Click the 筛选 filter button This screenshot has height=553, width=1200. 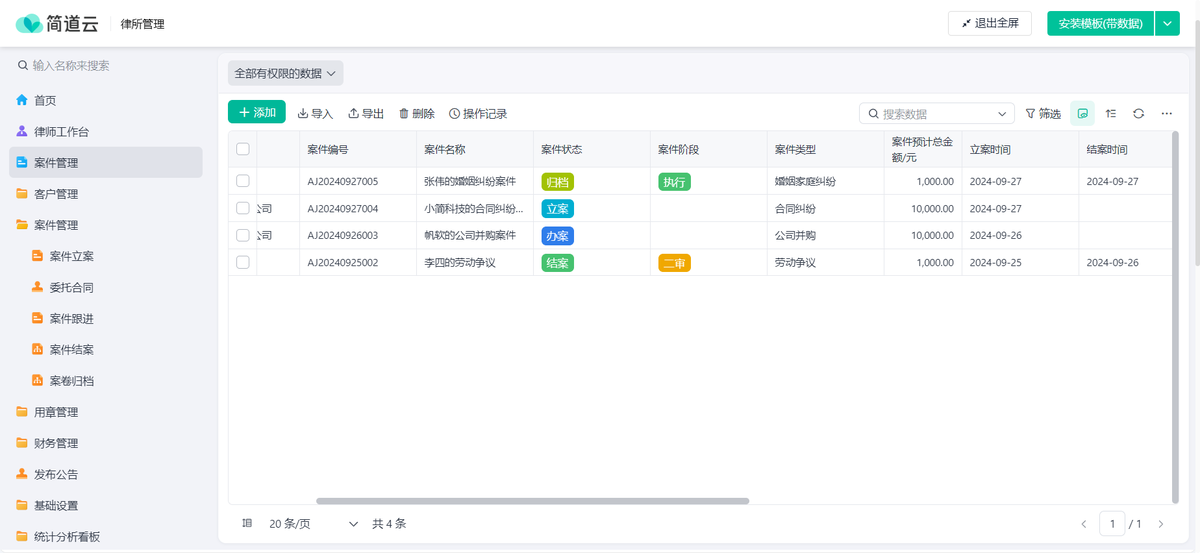click(1043, 113)
